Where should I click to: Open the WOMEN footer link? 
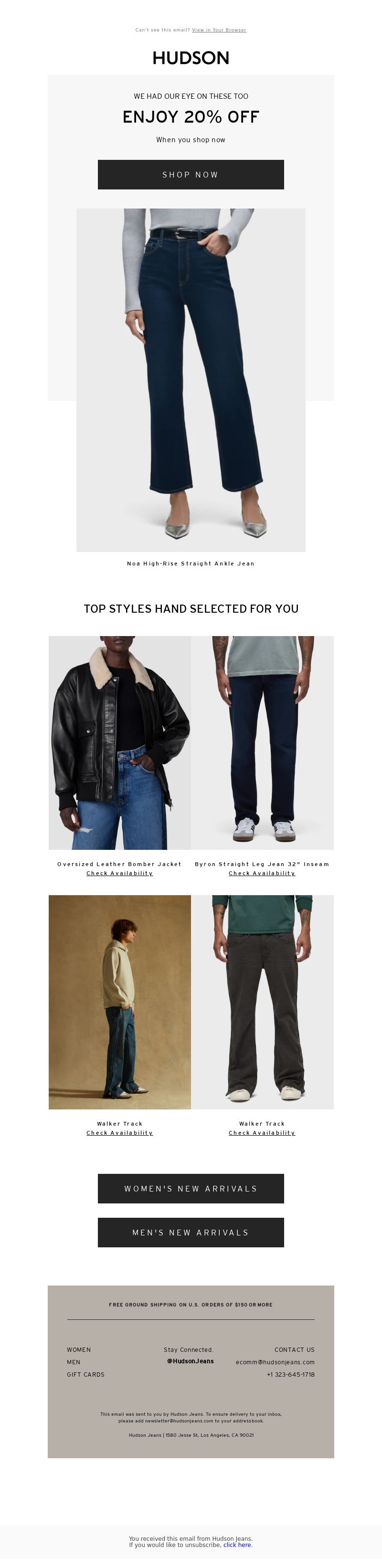[79, 1349]
